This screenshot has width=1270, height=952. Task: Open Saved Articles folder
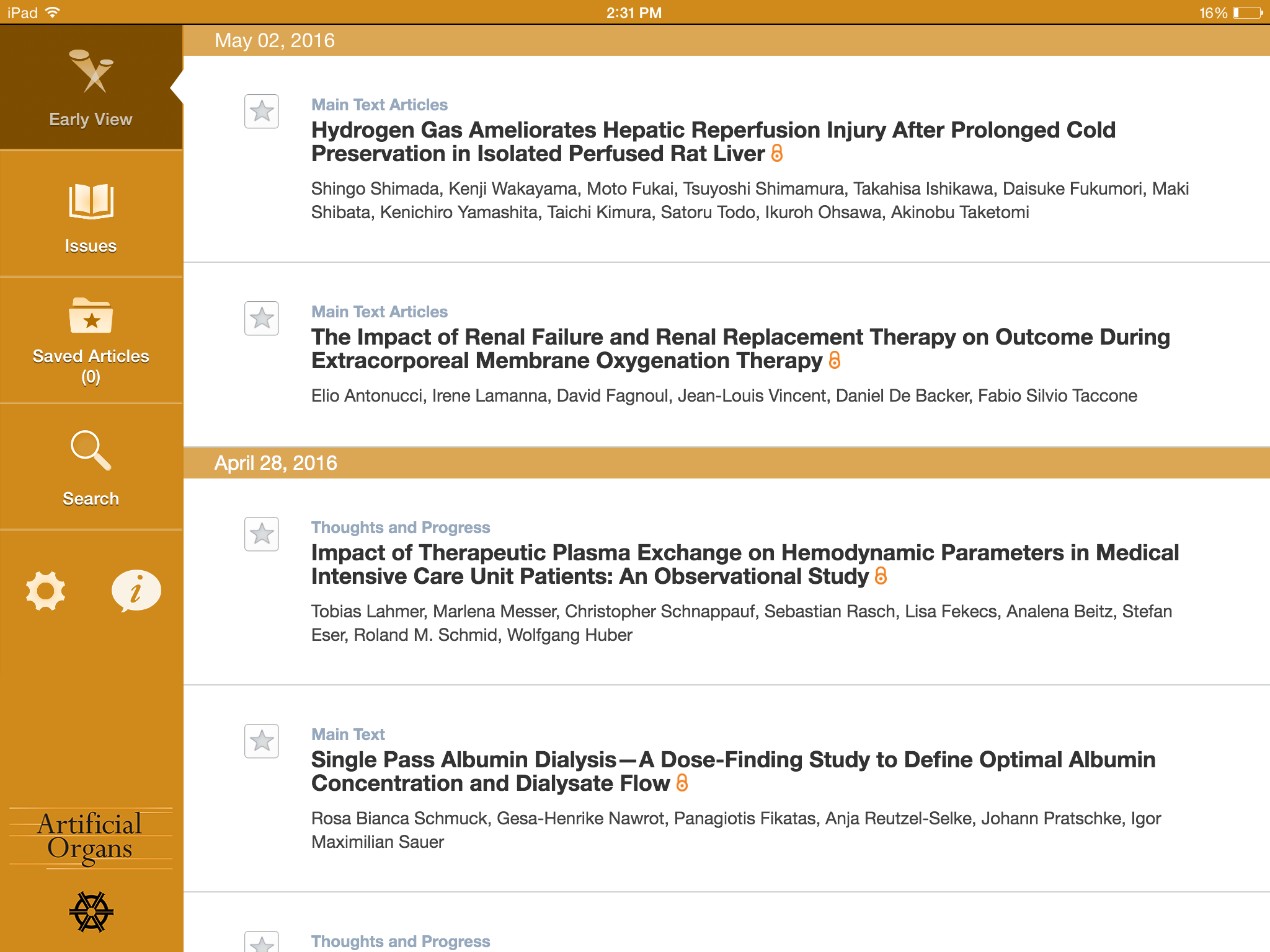91,340
